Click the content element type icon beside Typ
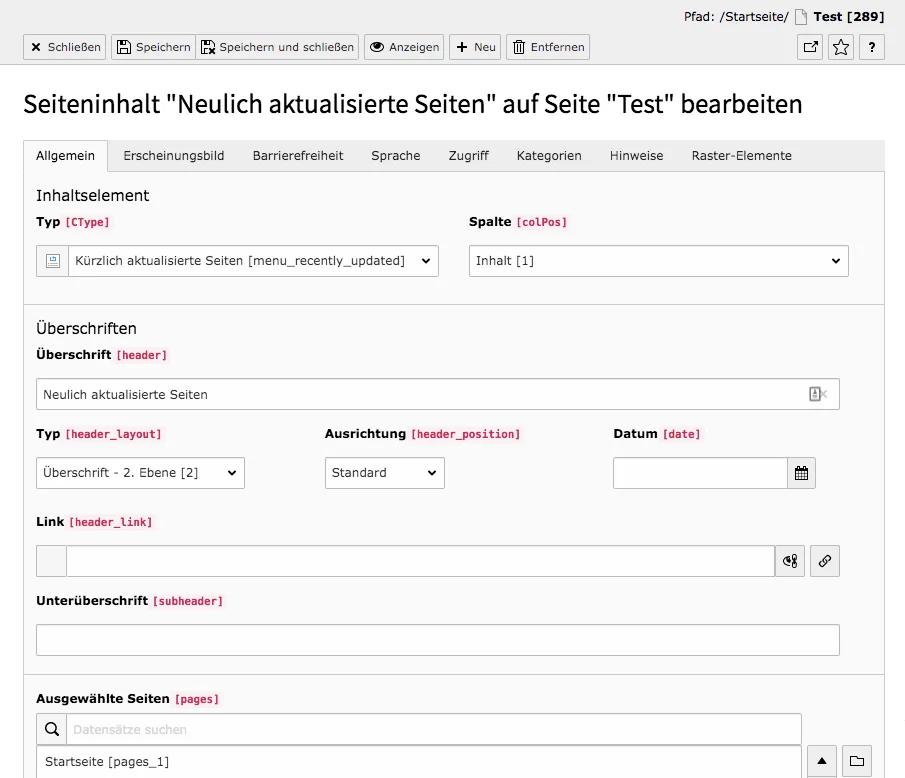This screenshot has height=778, width=905. pos(51,260)
